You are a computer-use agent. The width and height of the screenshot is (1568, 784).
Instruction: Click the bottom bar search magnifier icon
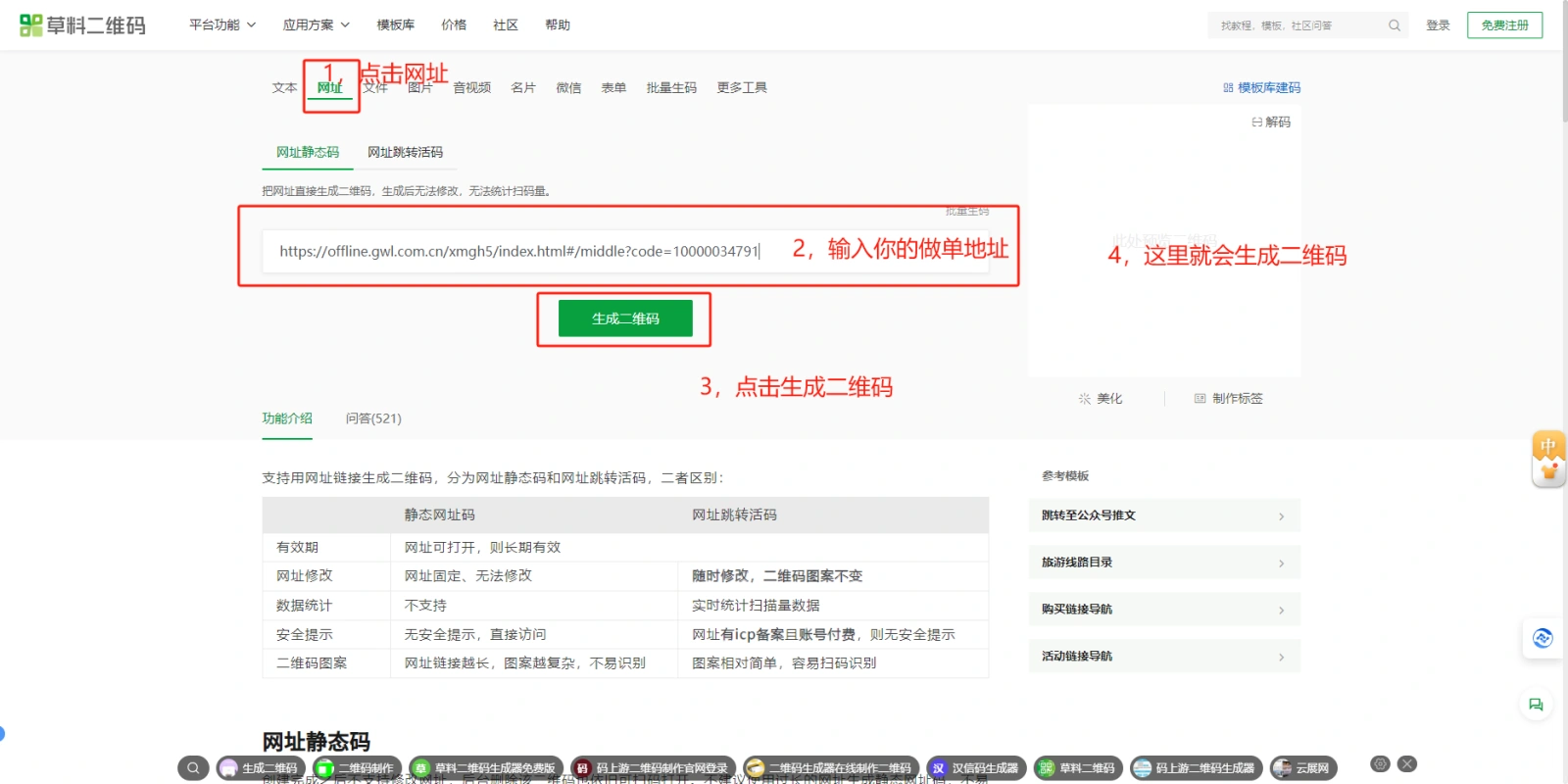click(x=193, y=768)
